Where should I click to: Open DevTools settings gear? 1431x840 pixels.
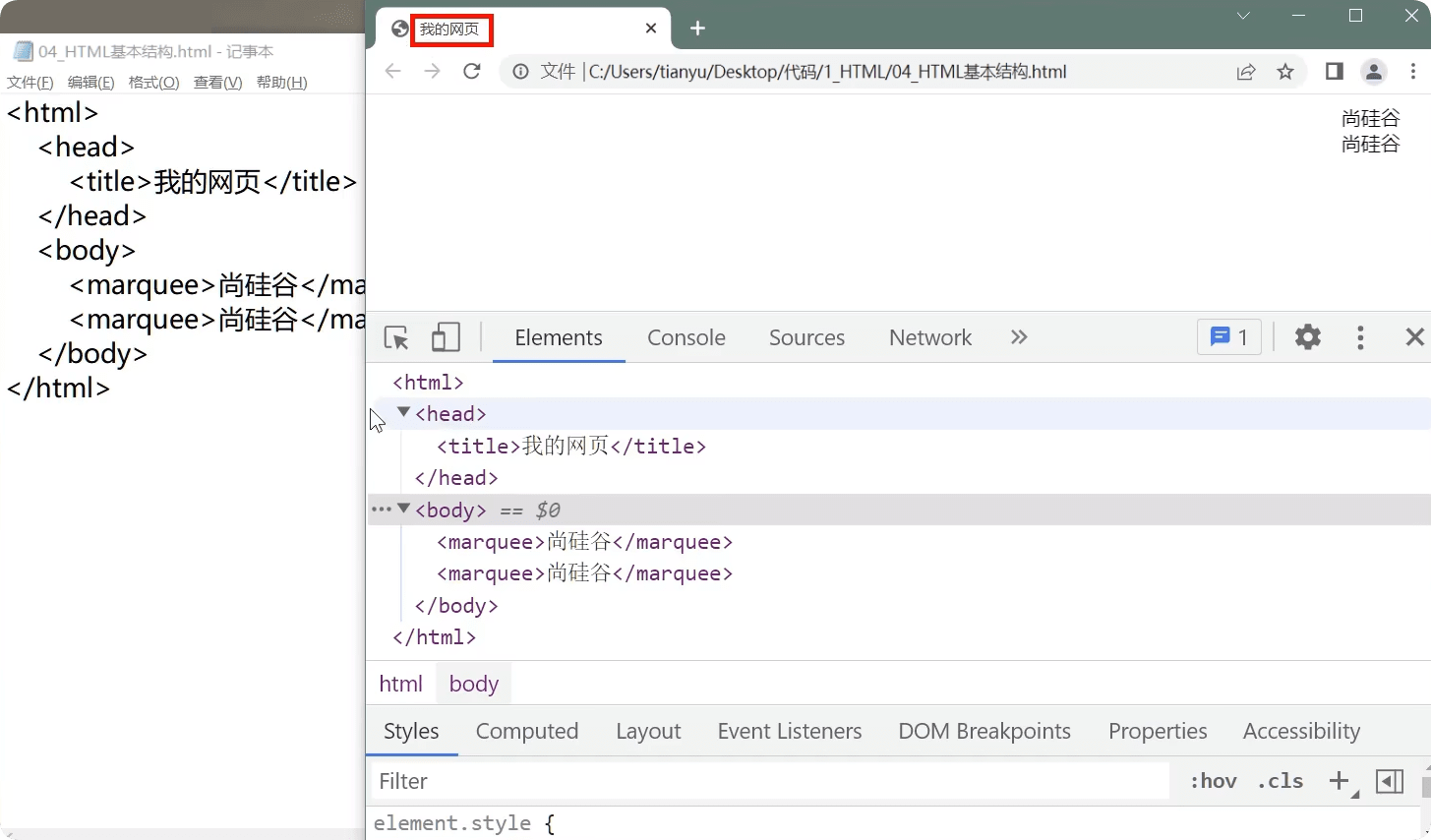[1307, 337]
